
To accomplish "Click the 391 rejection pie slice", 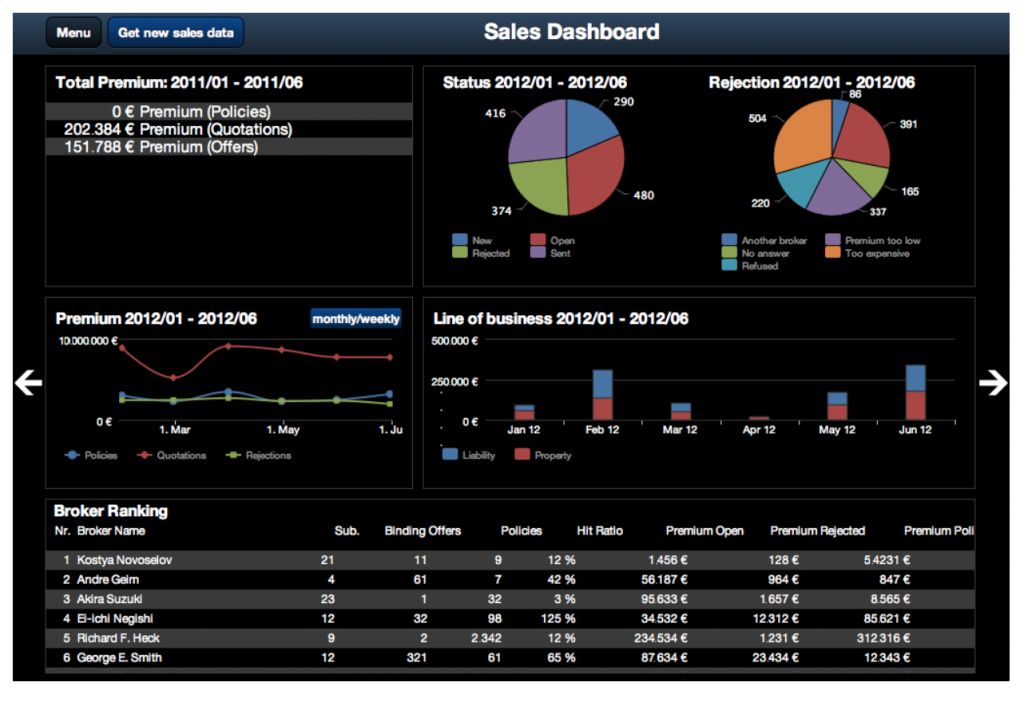I will click(863, 136).
